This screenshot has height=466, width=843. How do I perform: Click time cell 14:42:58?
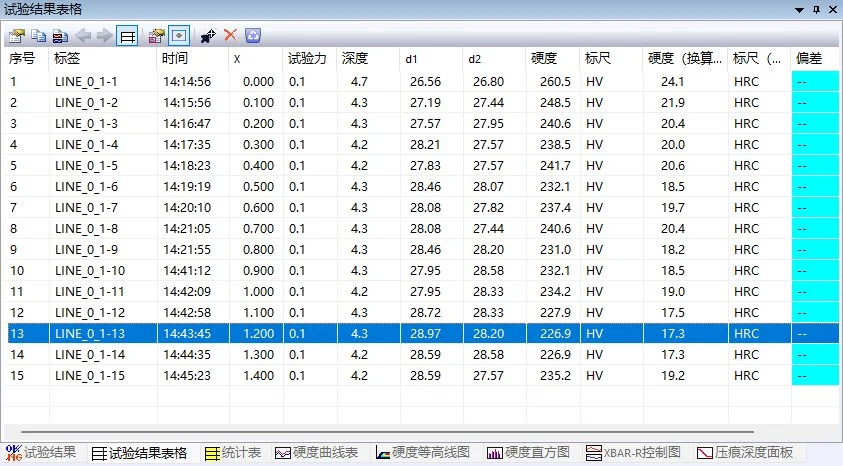click(x=187, y=312)
